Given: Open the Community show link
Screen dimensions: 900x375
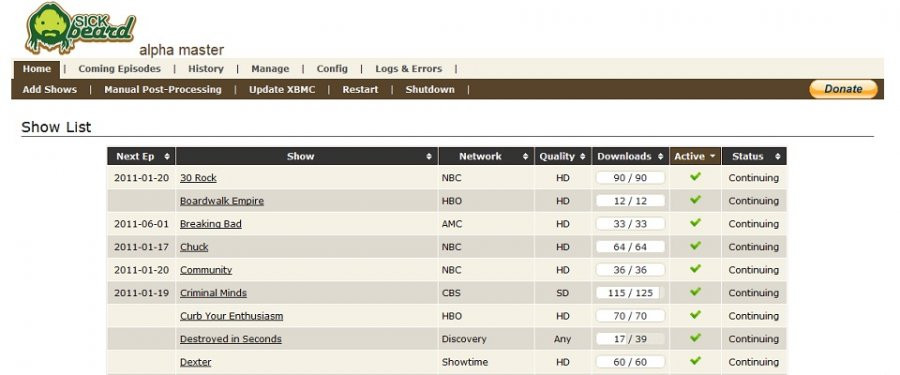Looking at the screenshot, I should (205, 270).
